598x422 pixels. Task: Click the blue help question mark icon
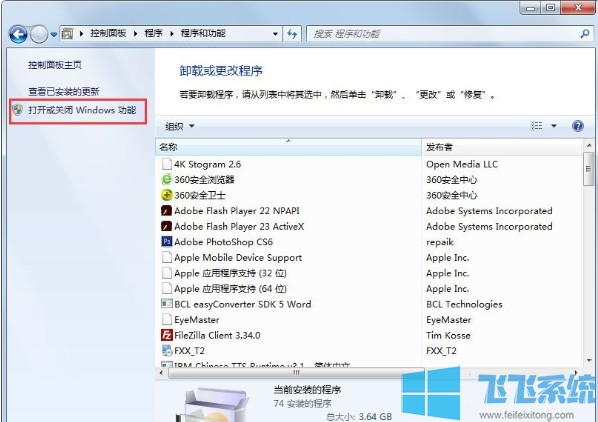click(578, 125)
